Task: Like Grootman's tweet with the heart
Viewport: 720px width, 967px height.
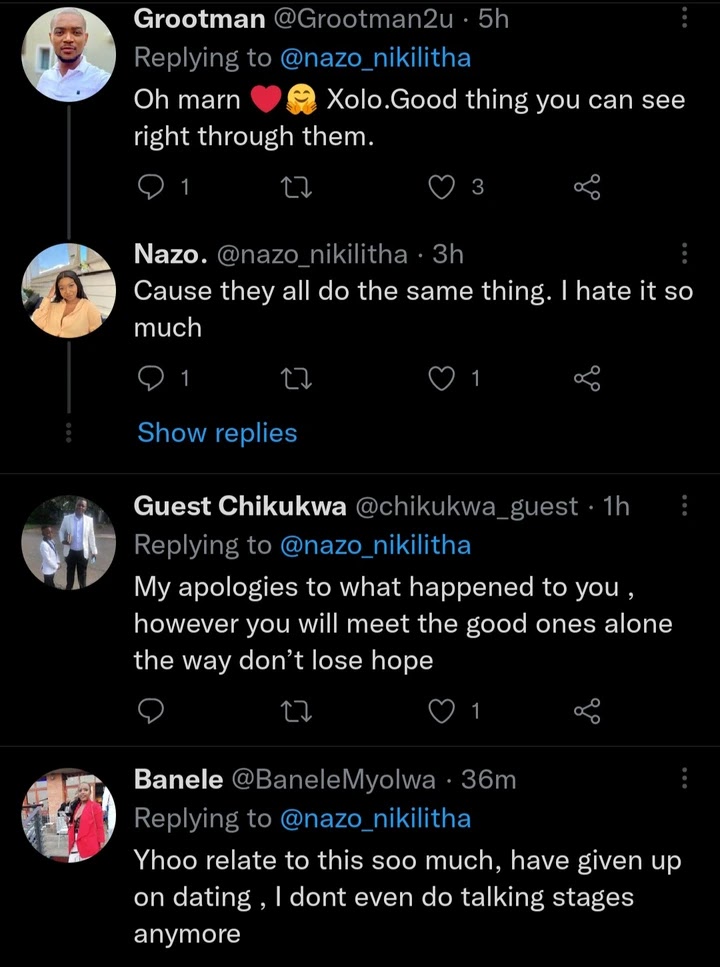Action: pos(441,186)
